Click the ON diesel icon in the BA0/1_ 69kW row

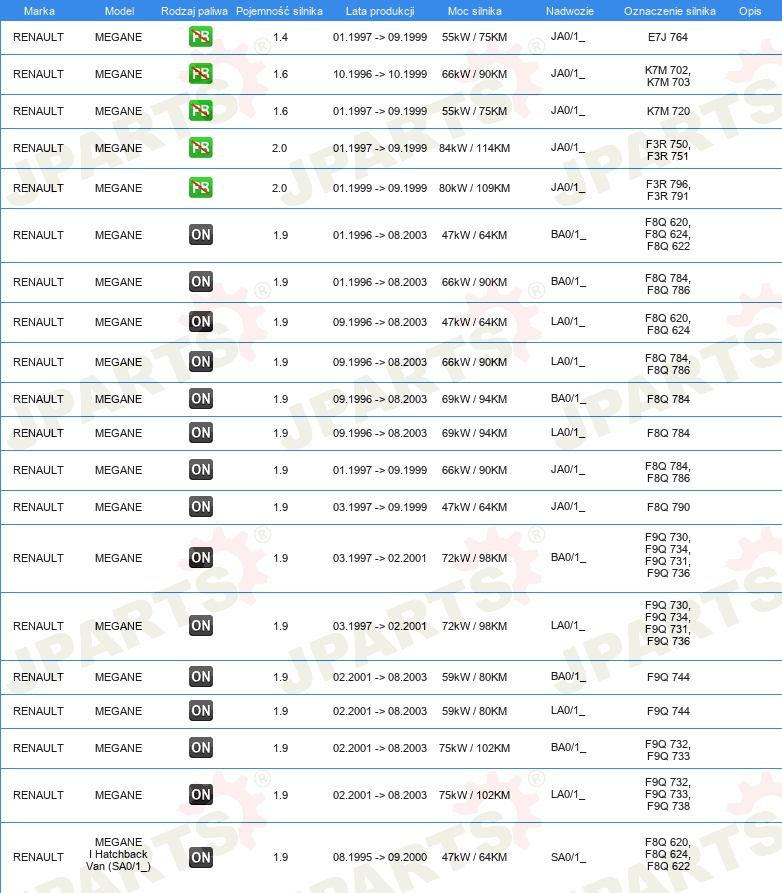point(200,399)
